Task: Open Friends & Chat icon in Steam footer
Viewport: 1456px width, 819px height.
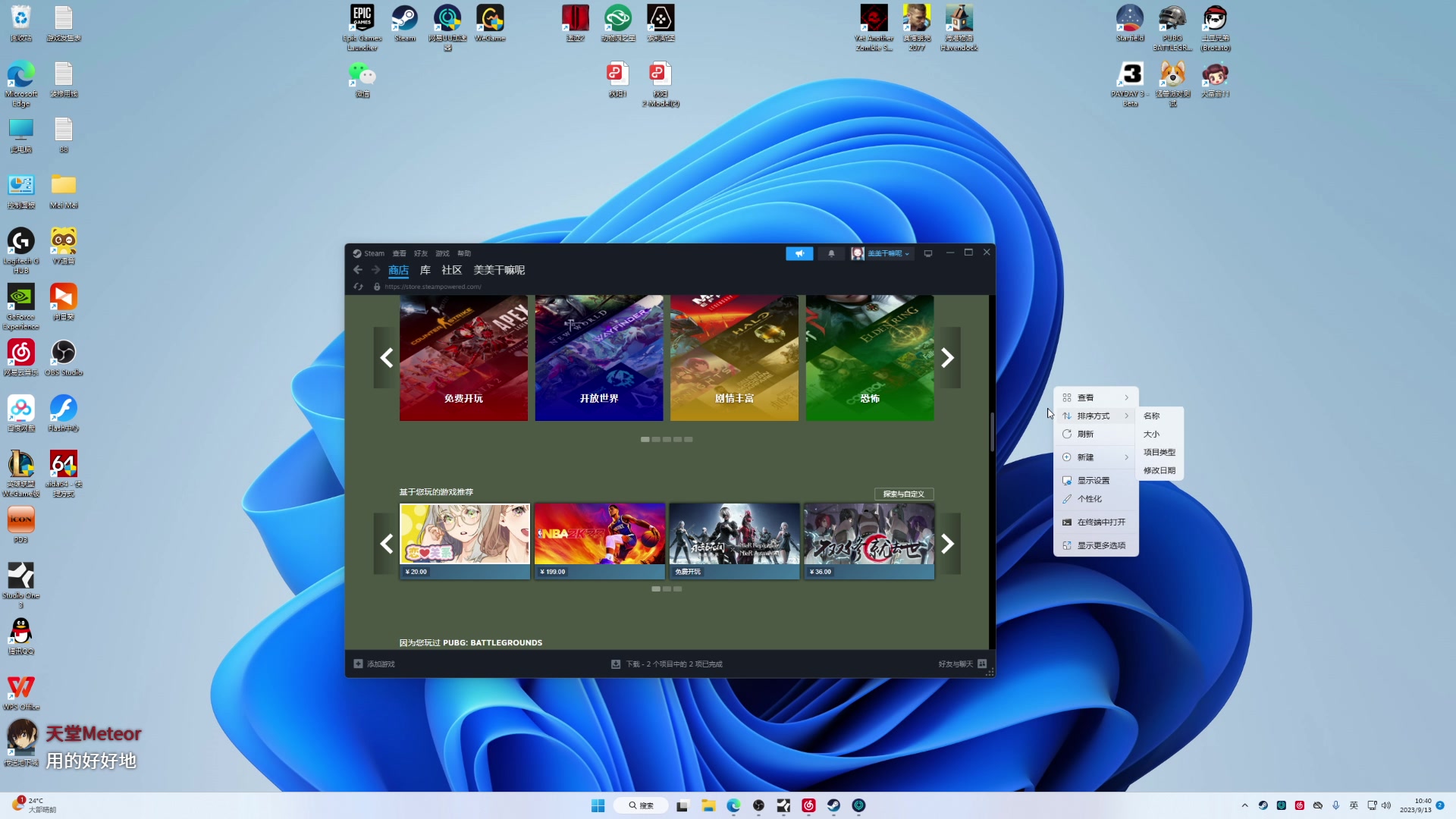Action: 982,664
